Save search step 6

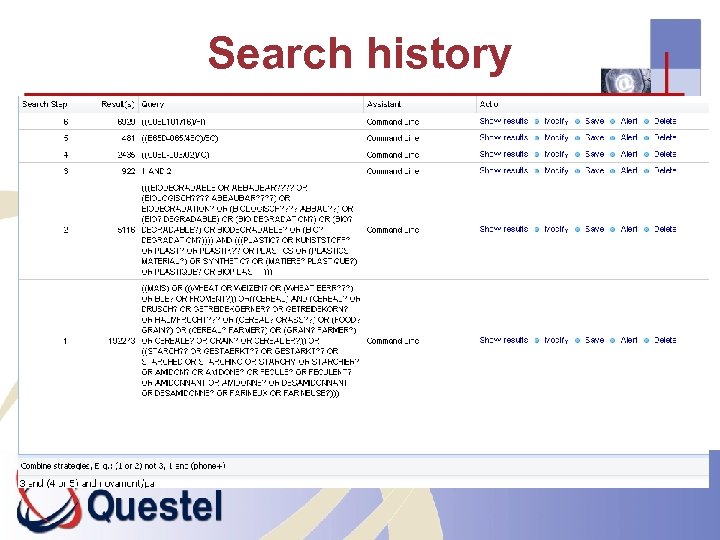[595, 121]
